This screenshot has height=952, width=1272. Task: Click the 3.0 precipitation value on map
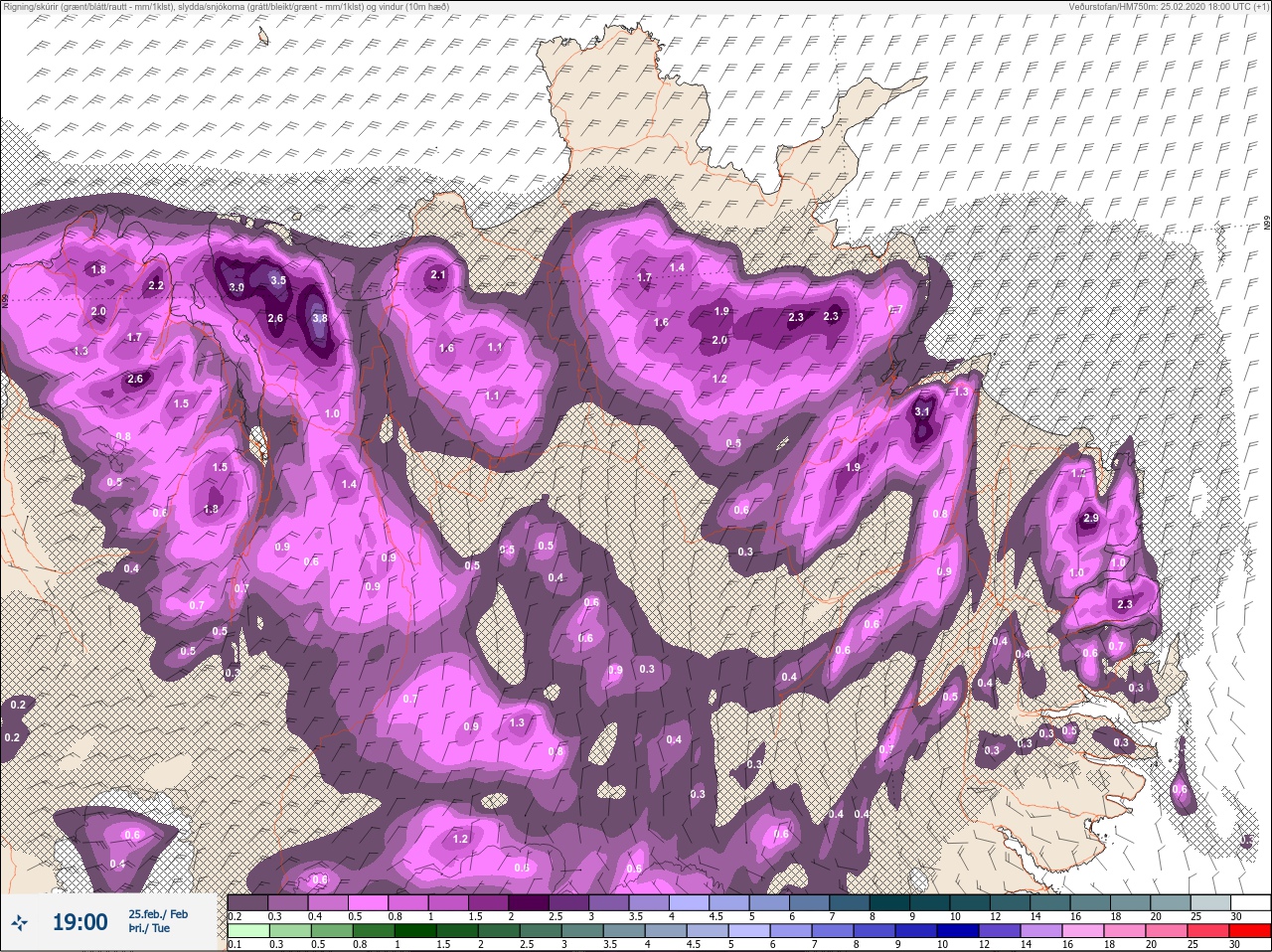click(237, 287)
